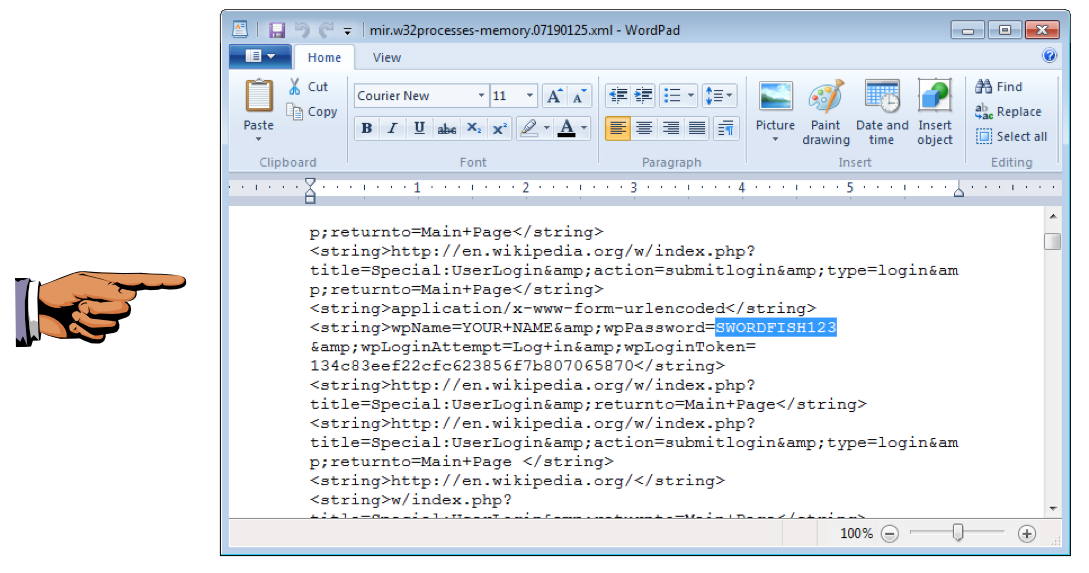The width and height of the screenshot is (1089, 573).
Task: Expand the Paste options arrow
Action: [258, 139]
